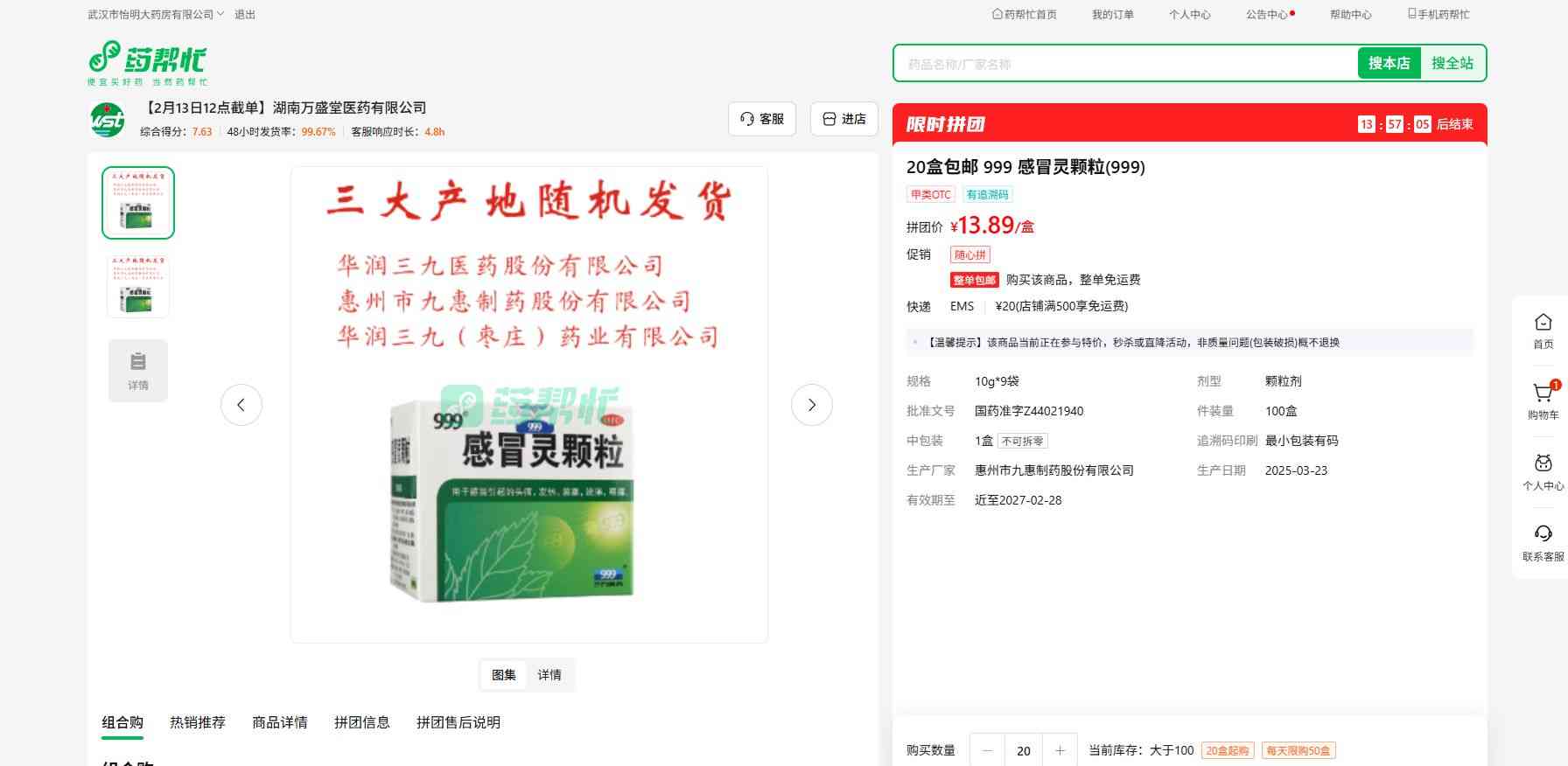Click the 客服 headset button
The height and width of the screenshot is (766, 1568).
[x=762, y=119]
